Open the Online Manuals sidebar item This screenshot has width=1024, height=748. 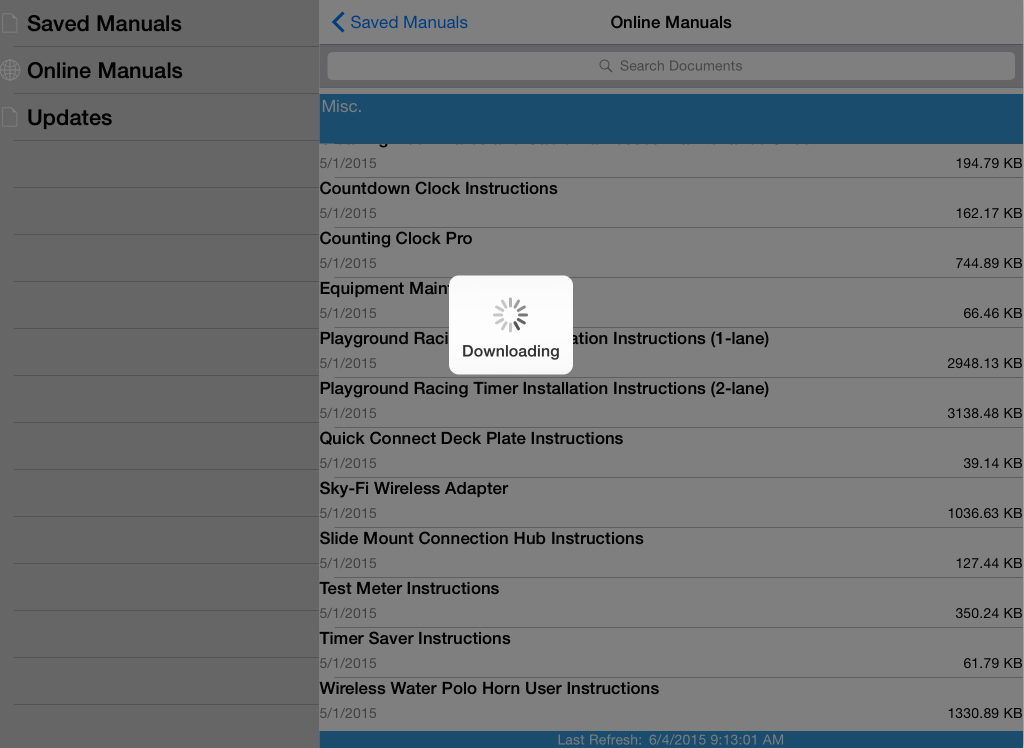(x=159, y=71)
